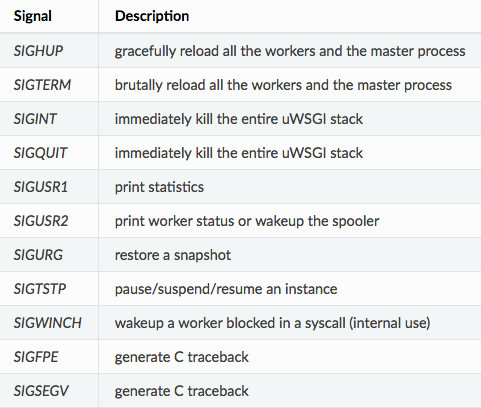Click 'print worker status or wakeup the spooler'
Viewport: 481px width, 408px height.
click(x=247, y=221)
